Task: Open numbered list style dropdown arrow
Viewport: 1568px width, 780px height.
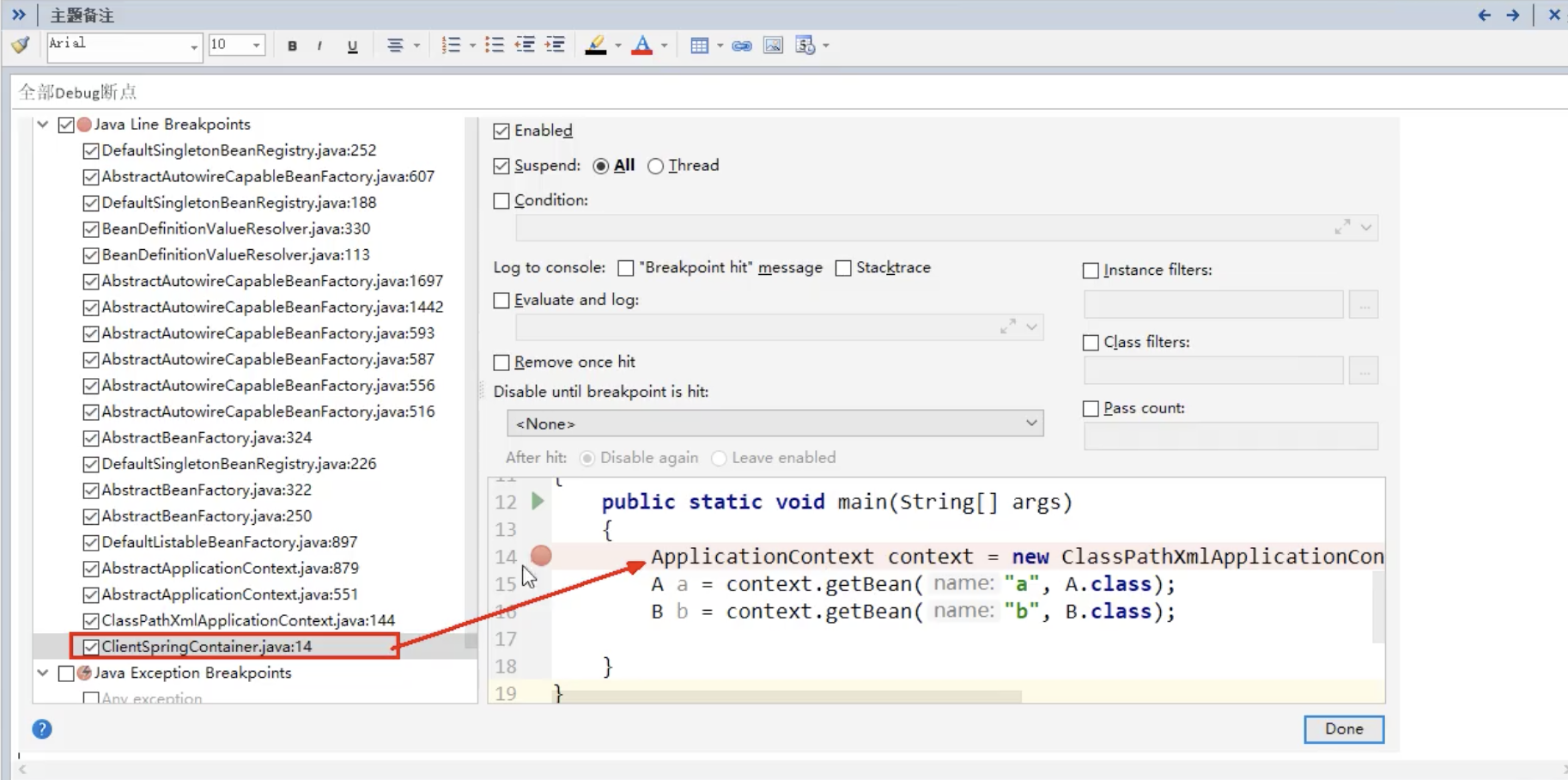Action: coord(472,46)
